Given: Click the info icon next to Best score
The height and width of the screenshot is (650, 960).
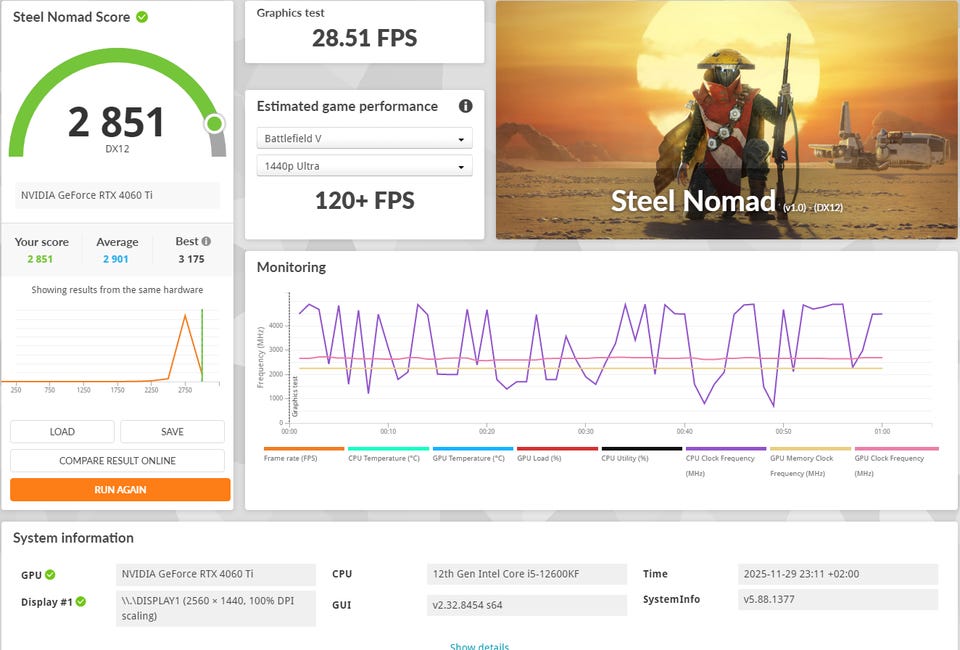Looking at the screenshot, I should pyautogui.click(x=206, y=241).
